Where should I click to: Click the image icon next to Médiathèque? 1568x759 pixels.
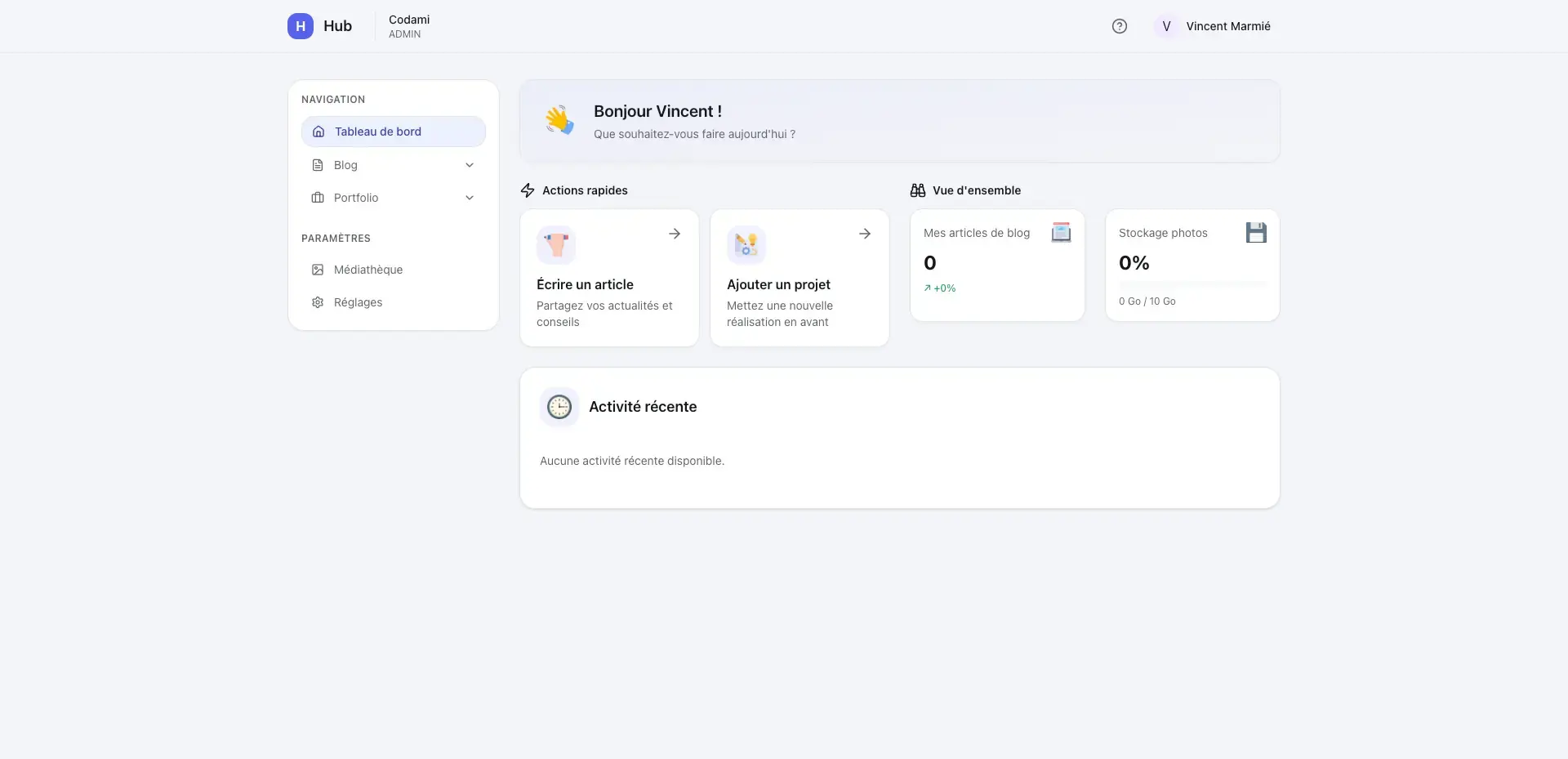[x=318, y=270]
